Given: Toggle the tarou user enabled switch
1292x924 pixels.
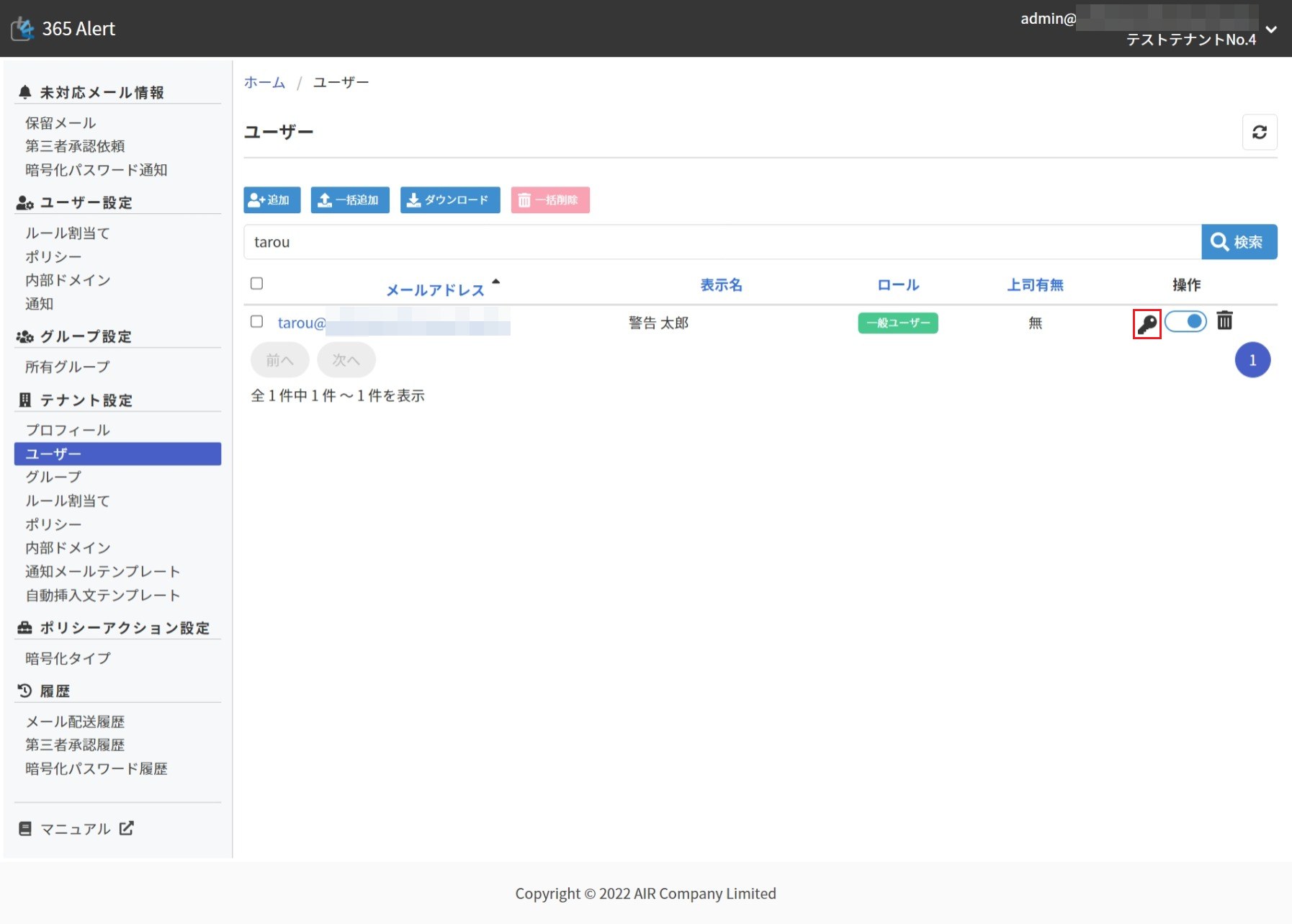Looking at the screenshot, I should pos(1185,321).
